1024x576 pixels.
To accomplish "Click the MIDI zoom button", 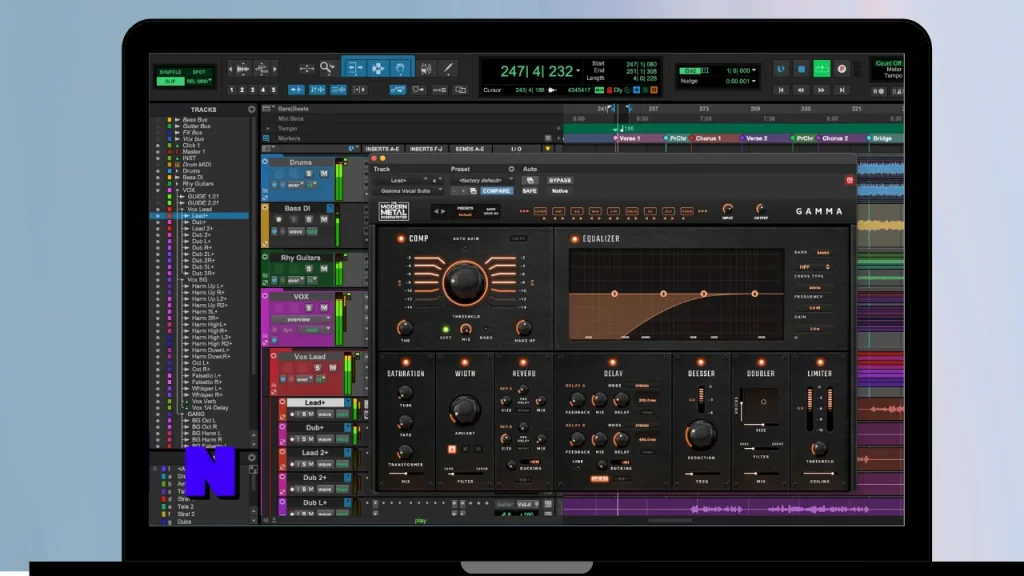I will tap(262, 69).
